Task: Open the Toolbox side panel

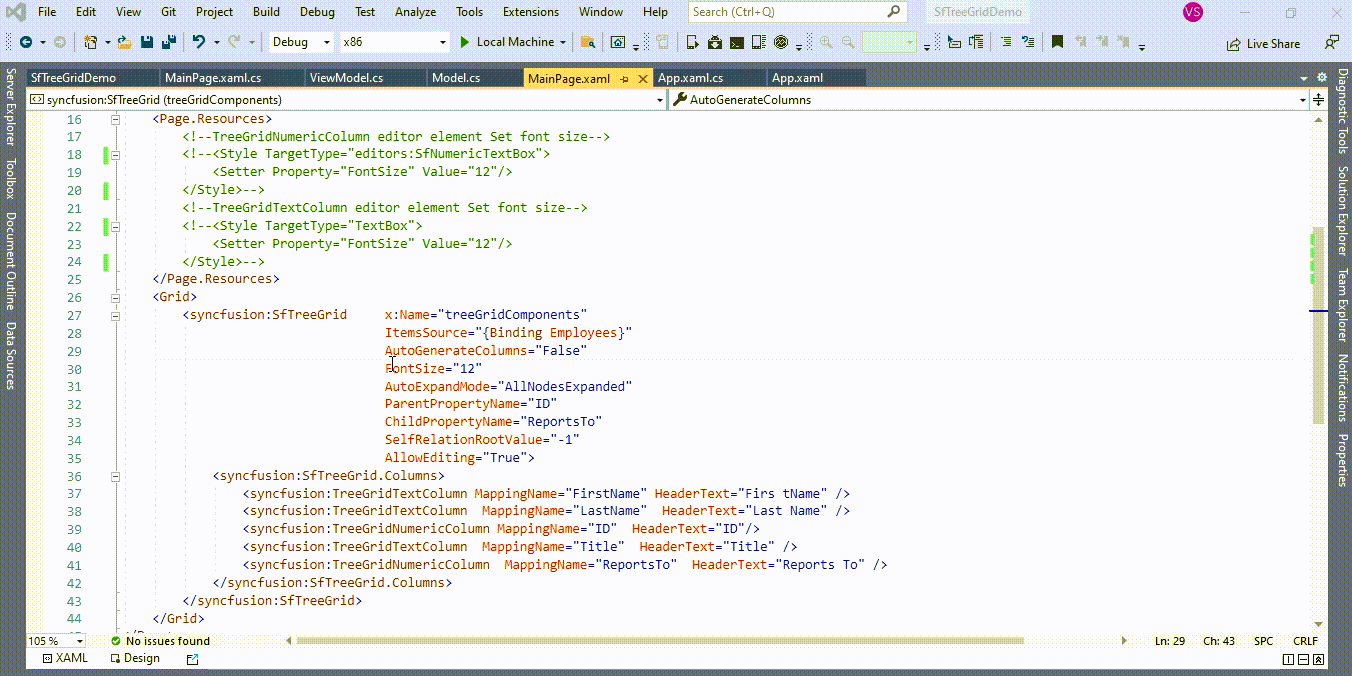Action: click(x=9, y=179)
